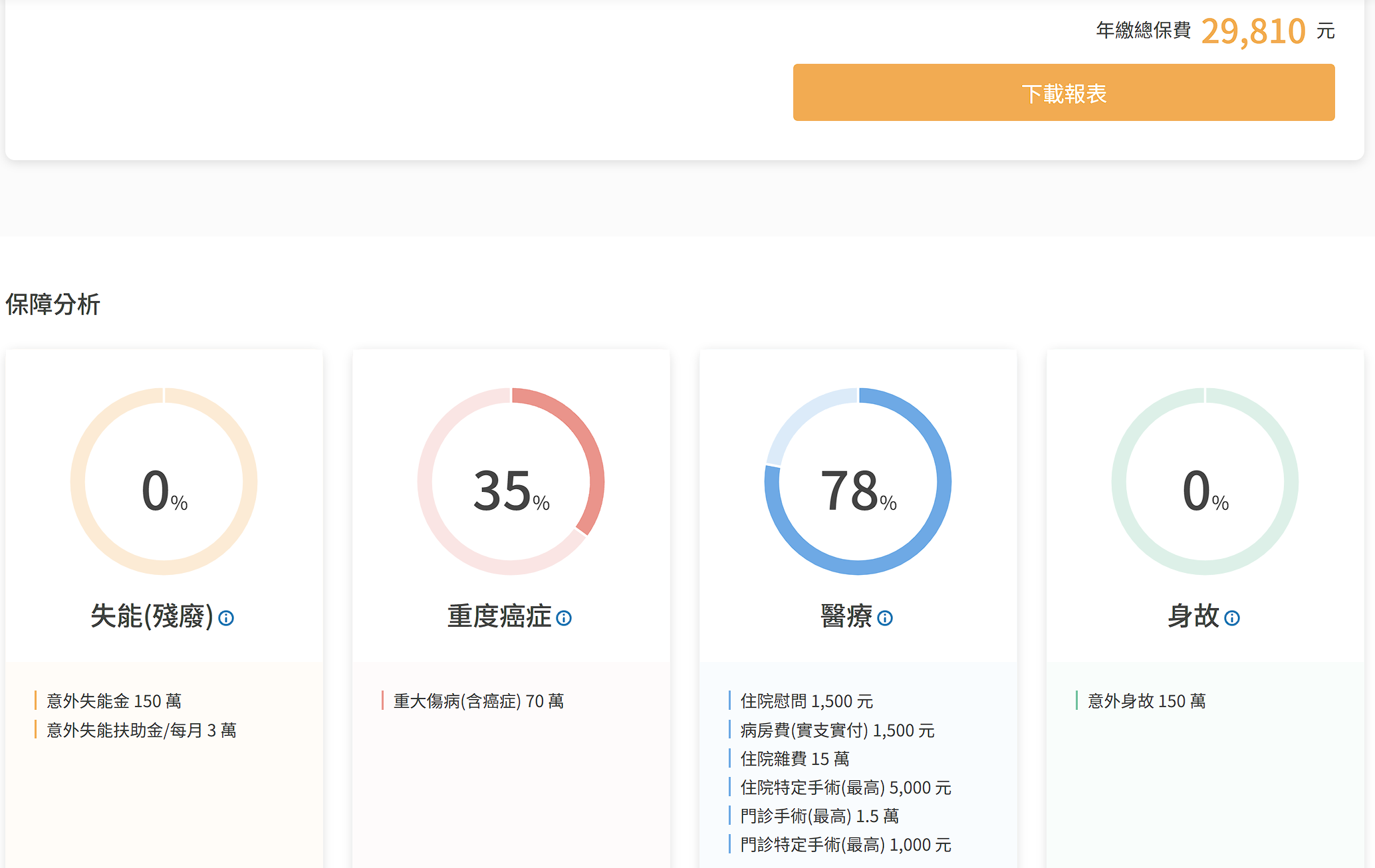
Task: Select the 身故 card title
Action: (1193, 616)
